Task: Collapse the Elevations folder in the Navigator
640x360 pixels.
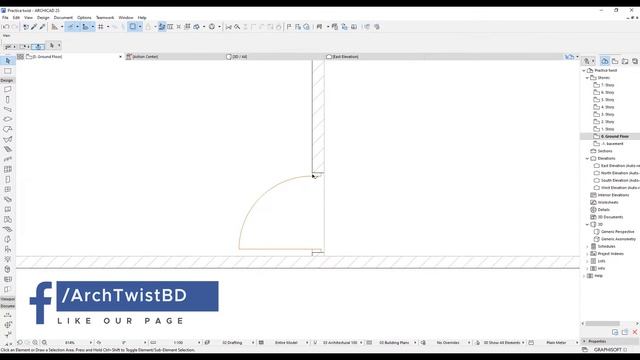Action: click(x=587, y=158)
